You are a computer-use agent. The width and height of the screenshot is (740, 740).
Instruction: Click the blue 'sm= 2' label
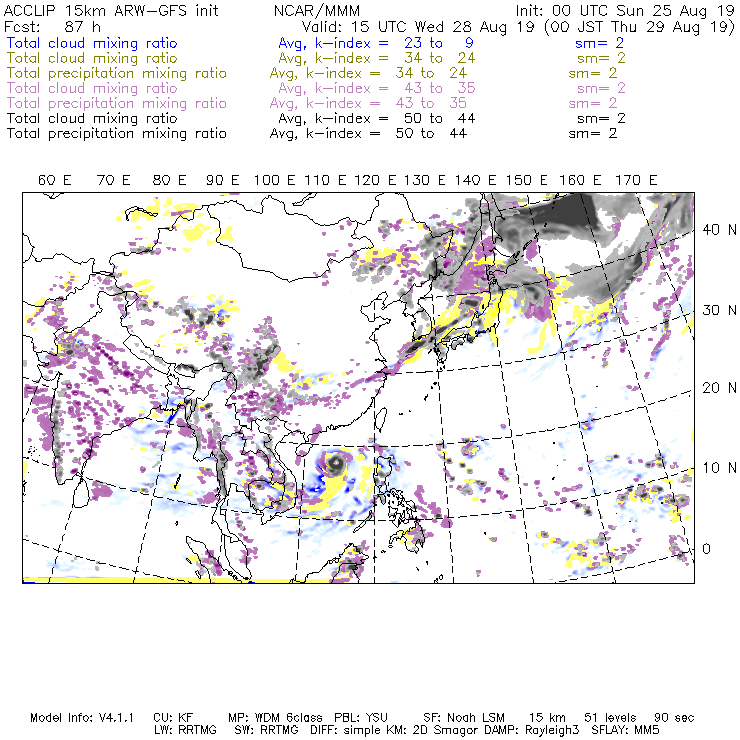[x=599, y=43]
